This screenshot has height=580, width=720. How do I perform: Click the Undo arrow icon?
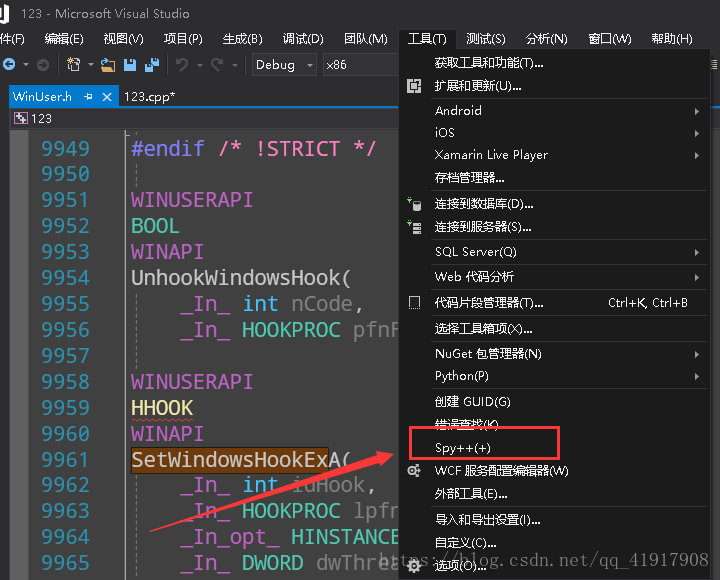click(182, 65)
